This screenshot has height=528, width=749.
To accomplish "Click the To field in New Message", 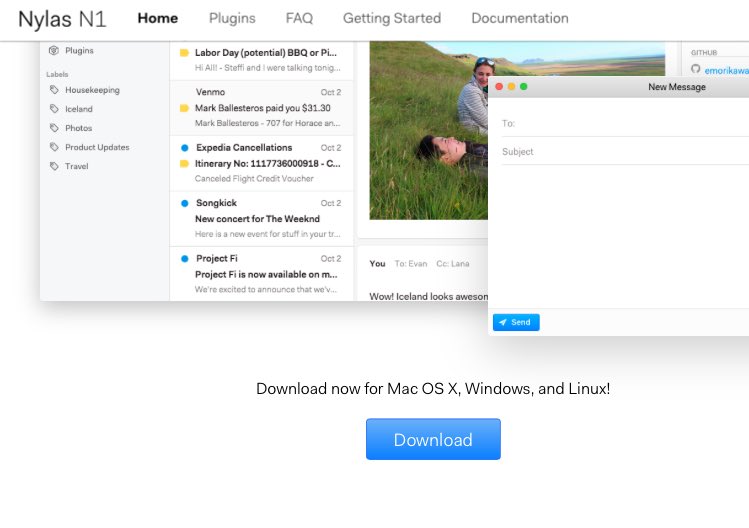I will click(x=625, y=123).
